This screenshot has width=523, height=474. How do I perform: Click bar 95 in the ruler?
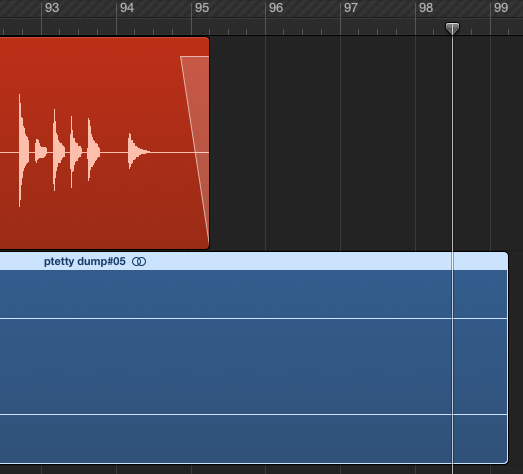coord(202,8)
